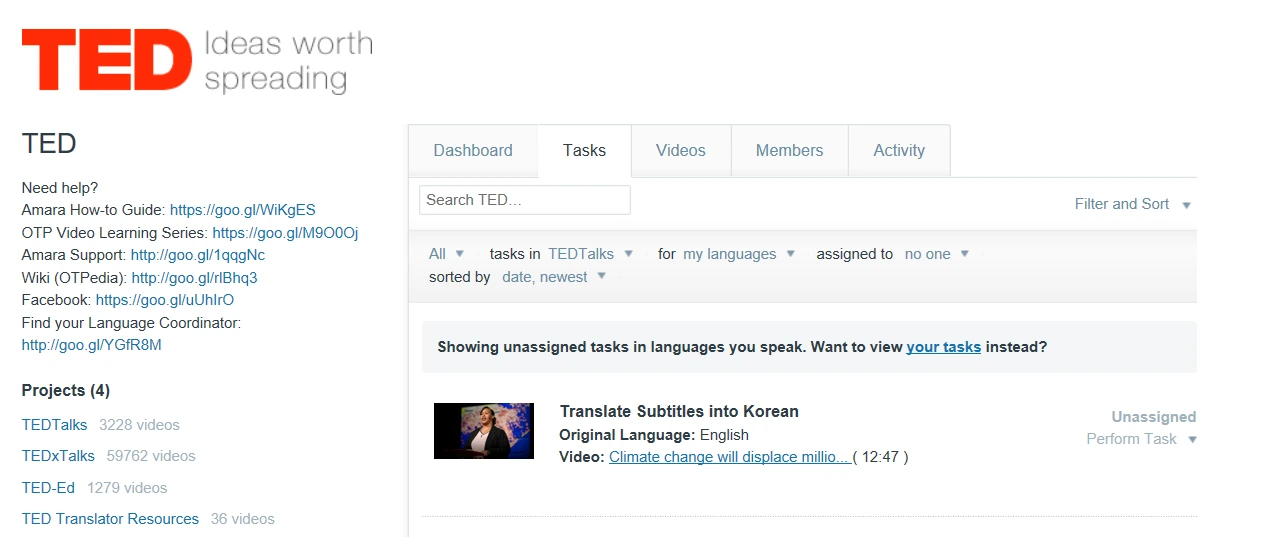This screenshot has width=1264, height=537.
Task: Open the my languages filter dropdown
Action: pyautogui.click(x=739, y=254)
